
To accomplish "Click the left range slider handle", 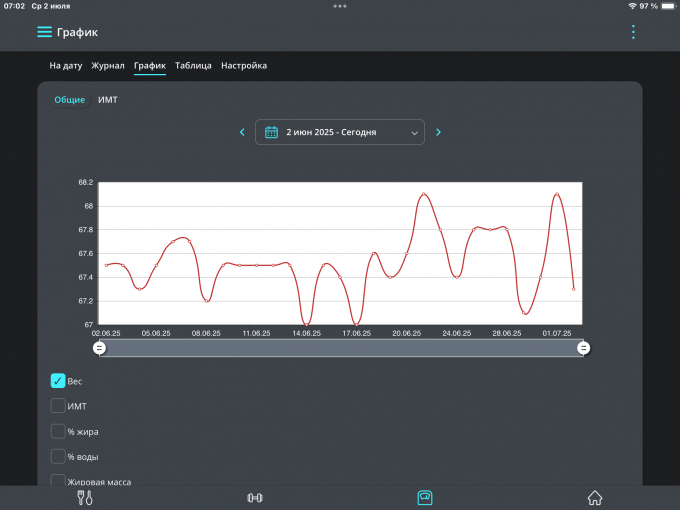I will pyautogui.click(x=99, y=348).
